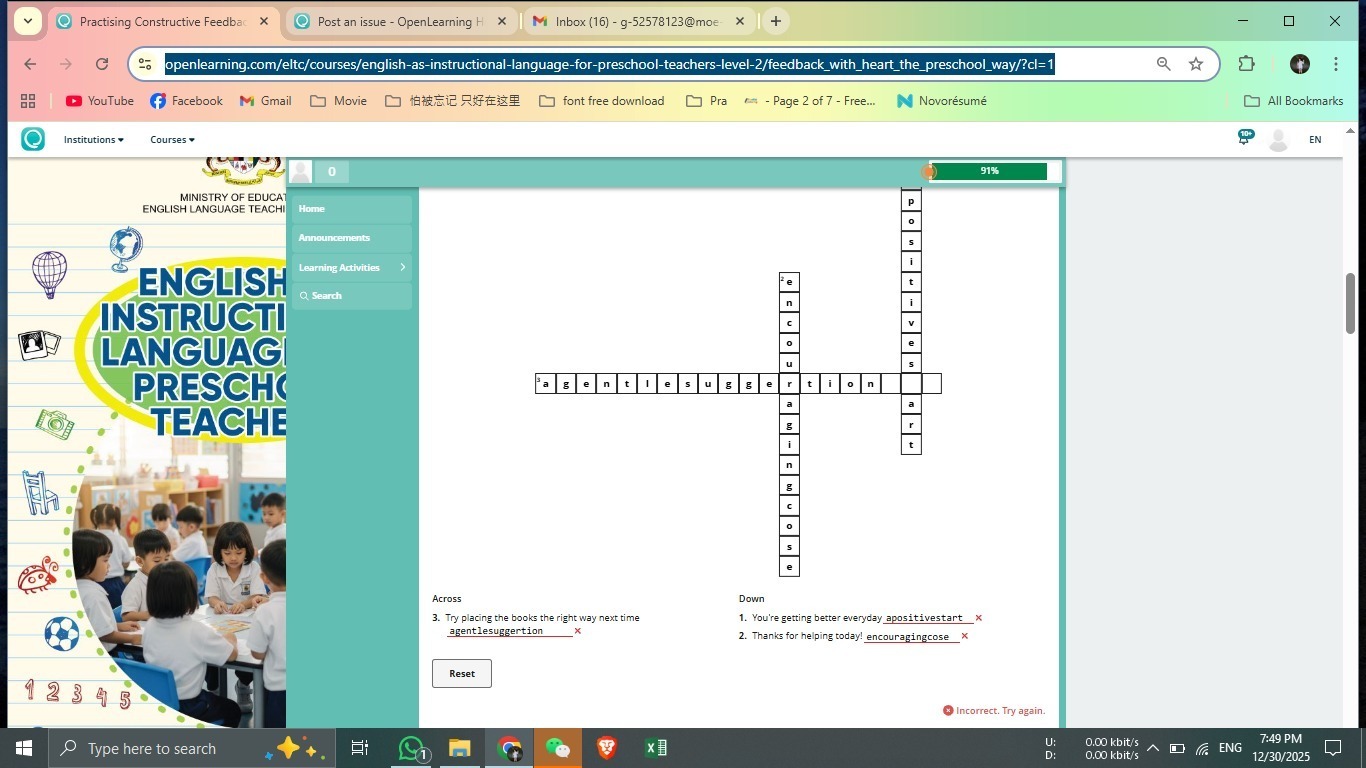
Task: Open the All Bookmarks folder
Action: click(1294, 101)
